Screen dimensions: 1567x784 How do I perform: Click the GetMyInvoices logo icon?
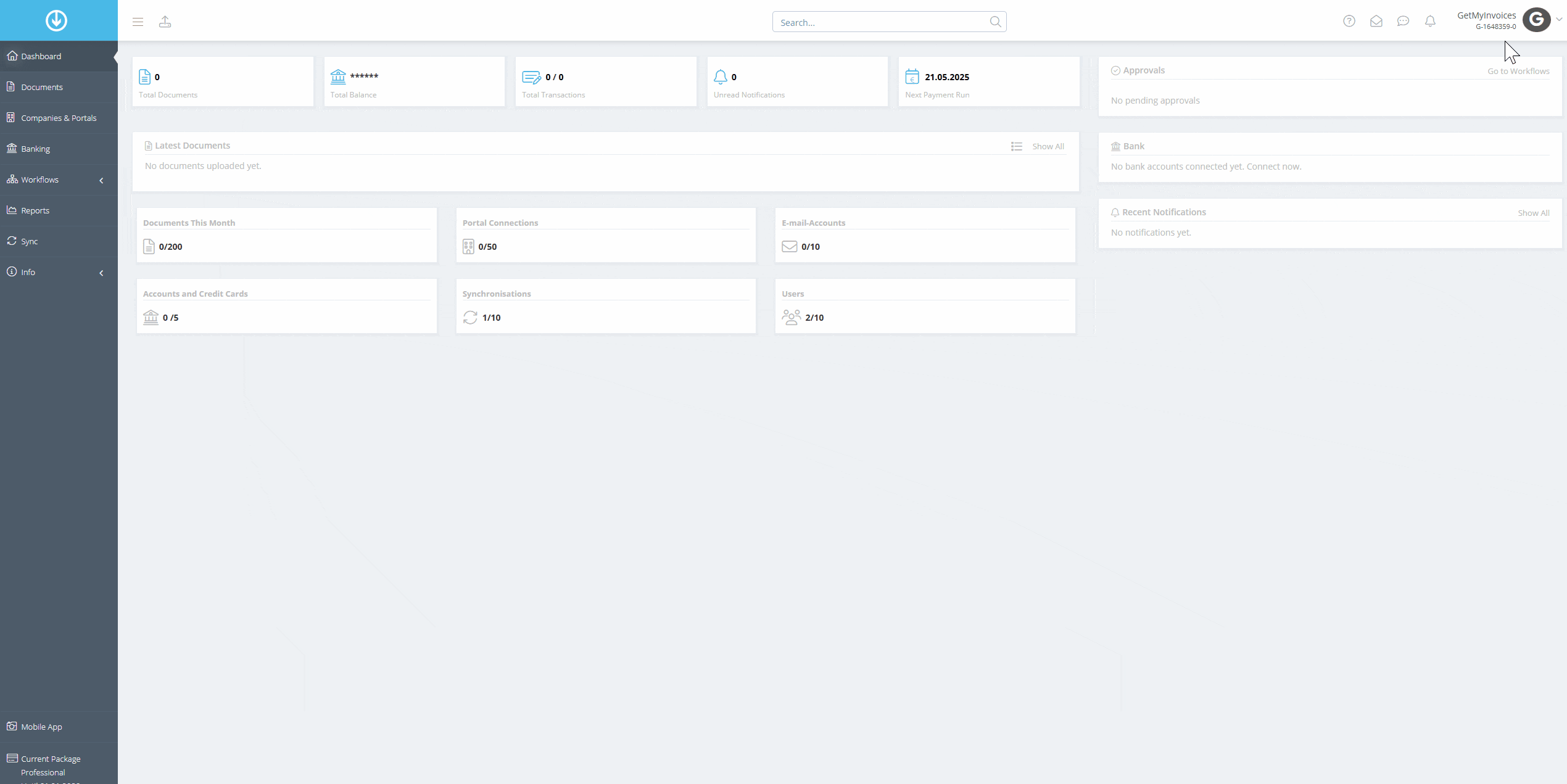point(56,20)
